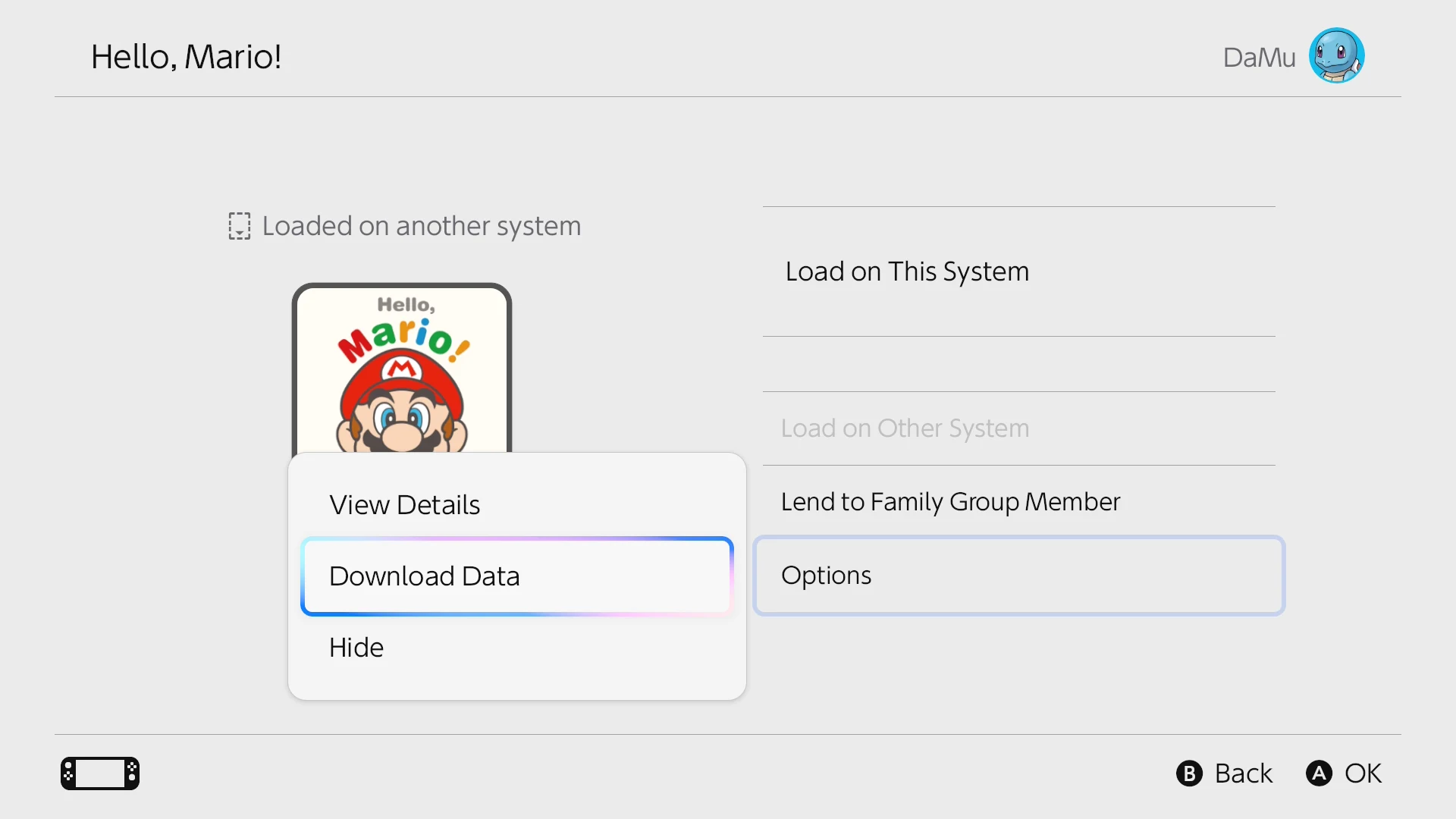Choose Lend to Family Group Member
Screen dimensions: 1456x819
tap(1019, 502)
